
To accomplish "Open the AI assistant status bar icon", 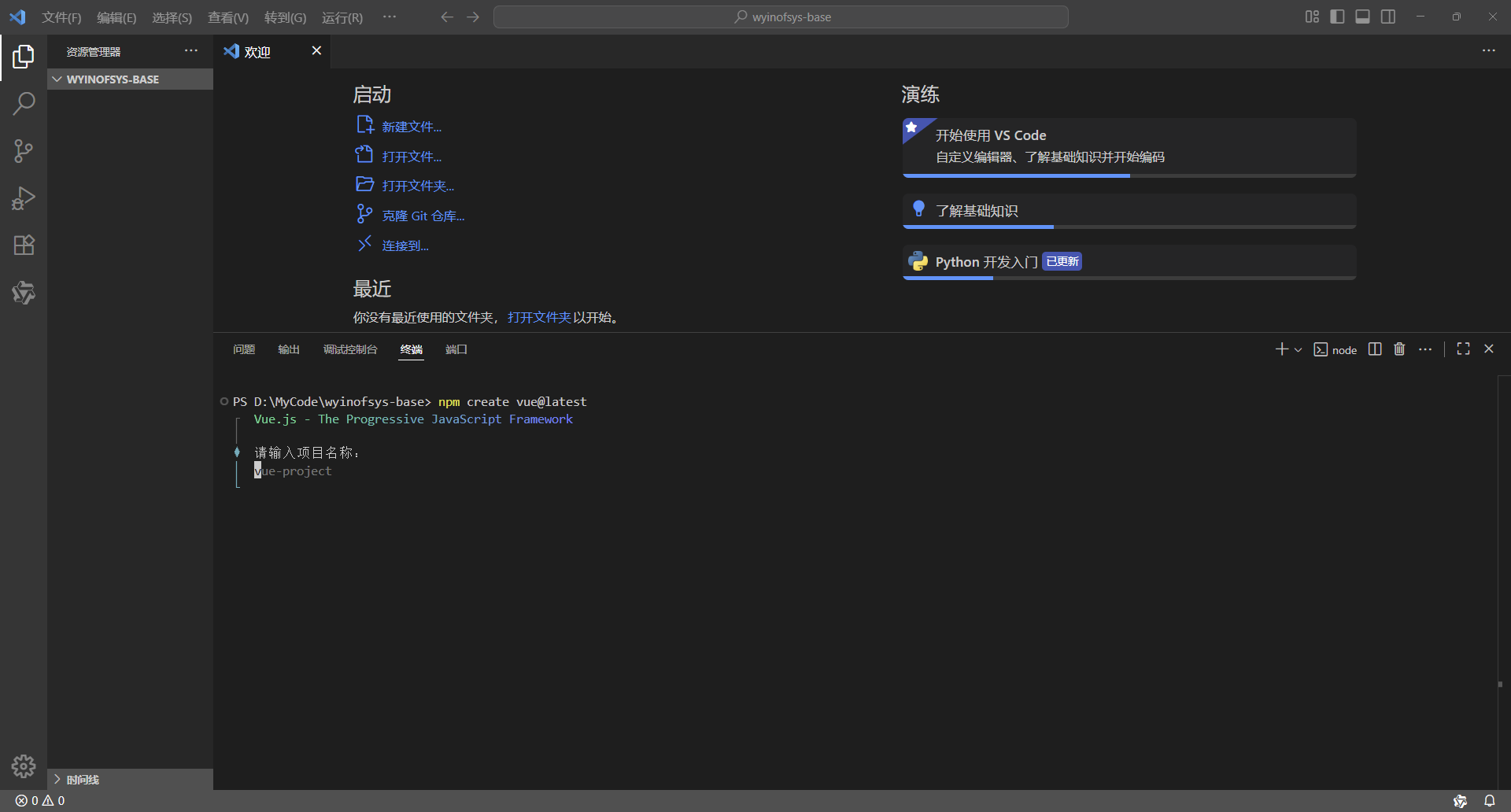I will click(x=1461, y=800).
